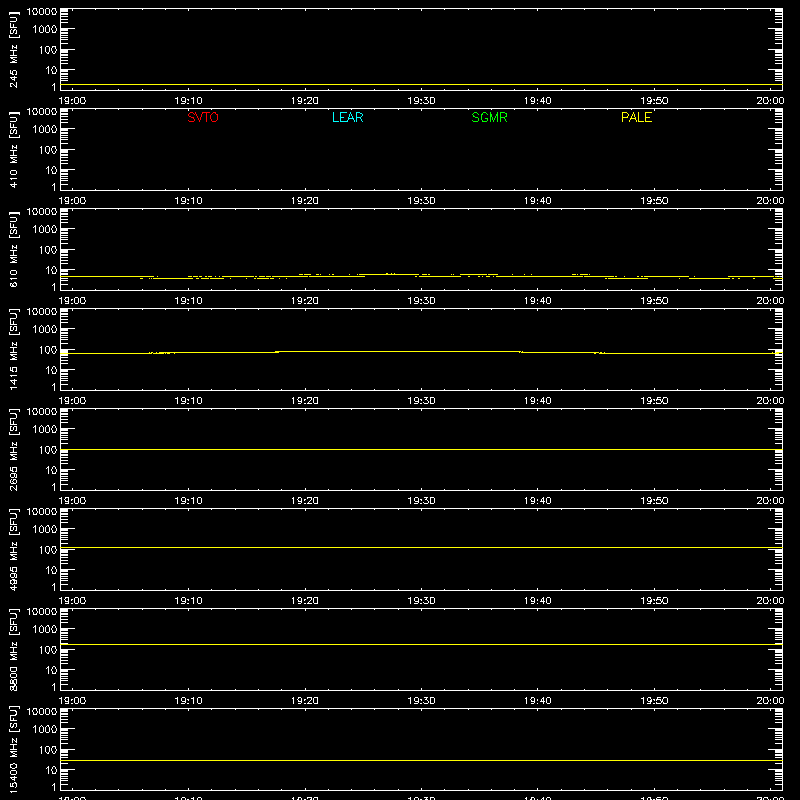Select the 410 MHz [SFU] axis title

click(x=14, y=149)
